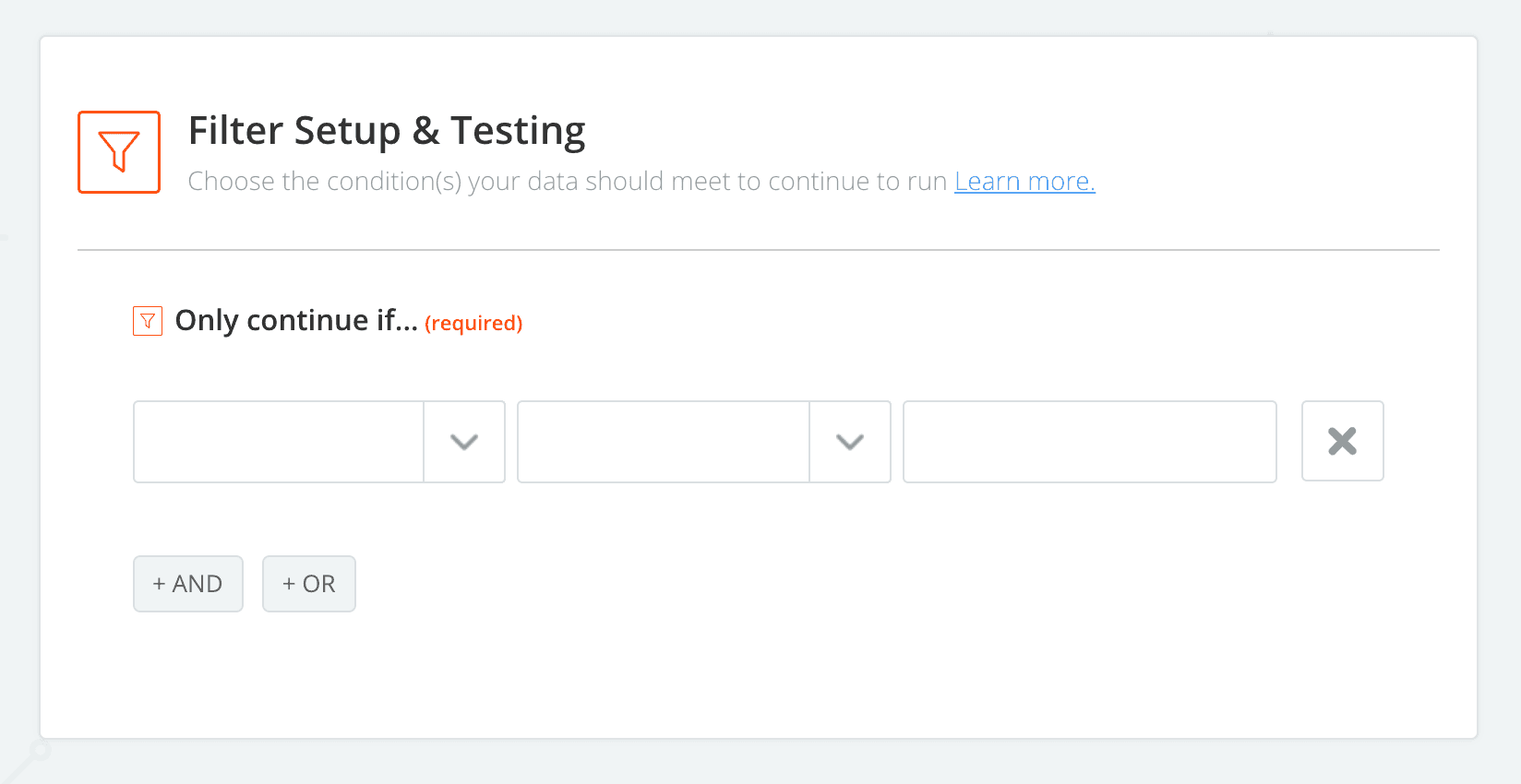Click the chevron icon on the first field selector
This screenshot has width=1521, height=784.
click(x=464, y=442)
